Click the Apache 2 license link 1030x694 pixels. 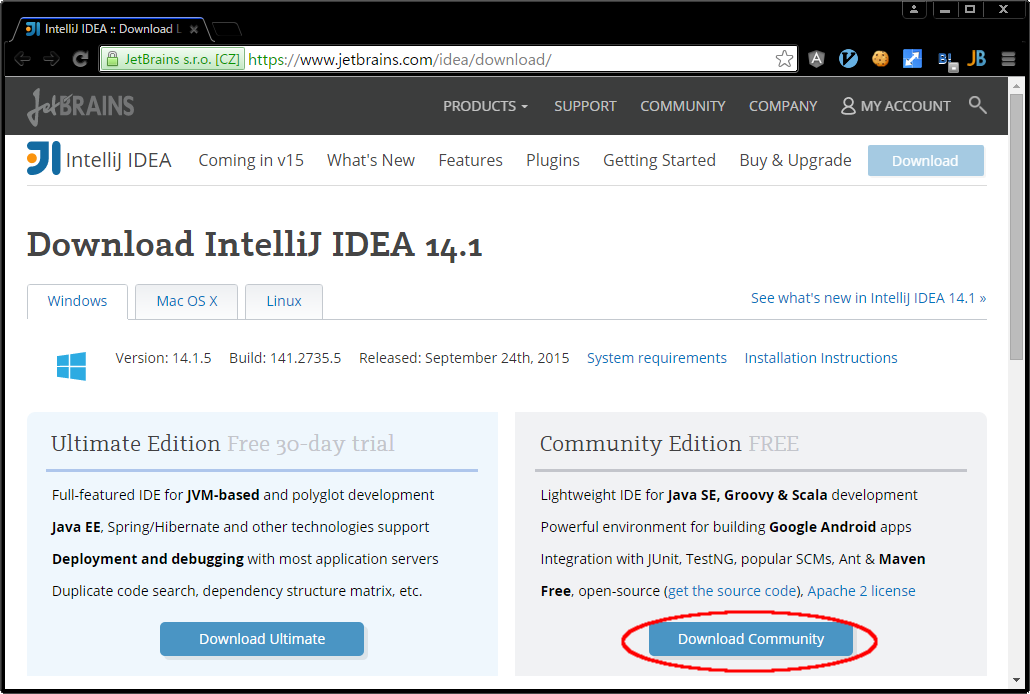point(861,590)
